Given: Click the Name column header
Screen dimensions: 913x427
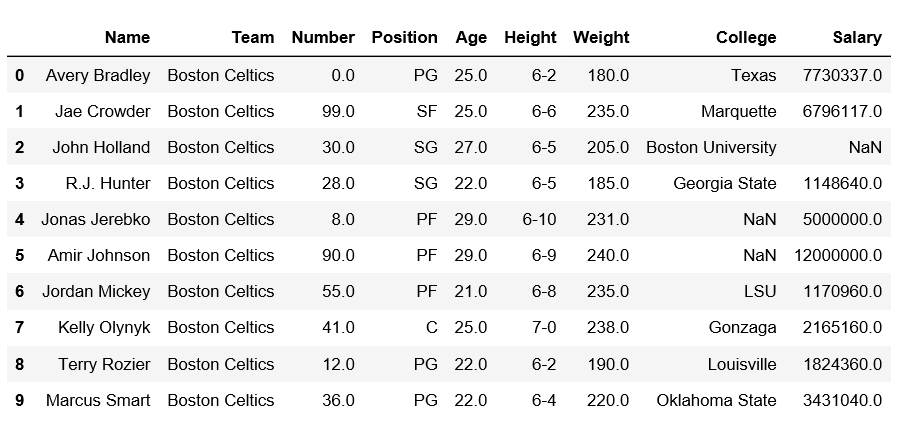Looking at the screenshot, I should pyautogui.click(x=127, y=37).
